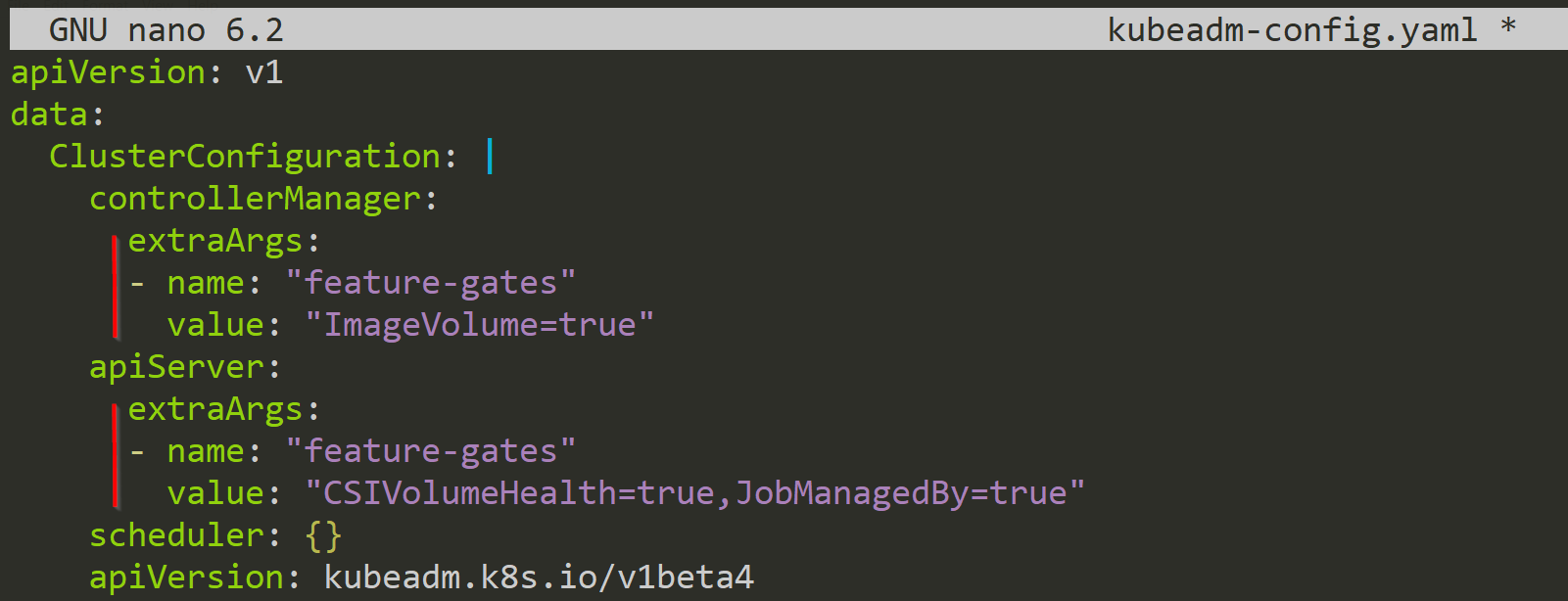Image resolution: width=1568 pixels, height=601 pixels.
Task: Click the red marker beside controllerManager extraArgs
Action: point(116,286)
